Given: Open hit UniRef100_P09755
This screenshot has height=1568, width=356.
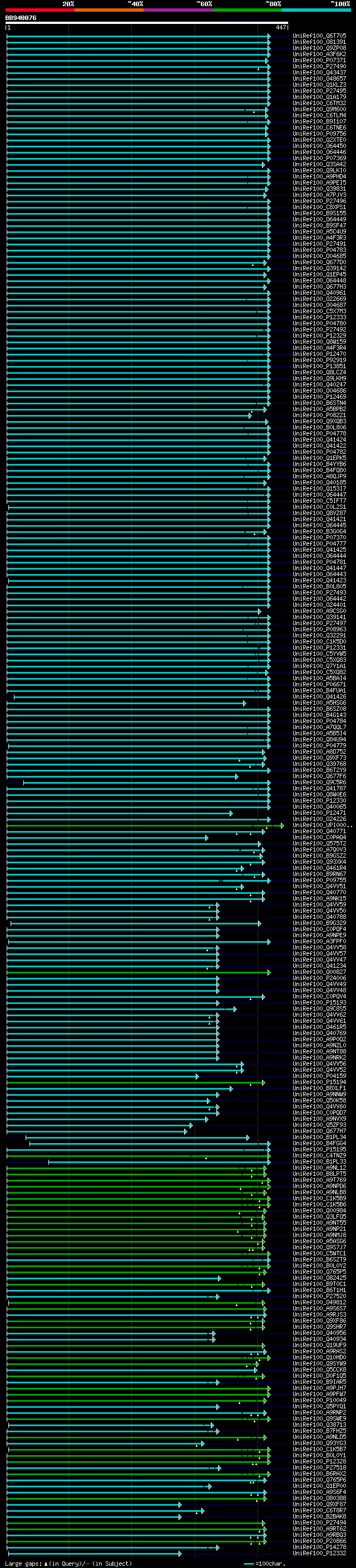Looking at the screenshot, I should [319, 880].
